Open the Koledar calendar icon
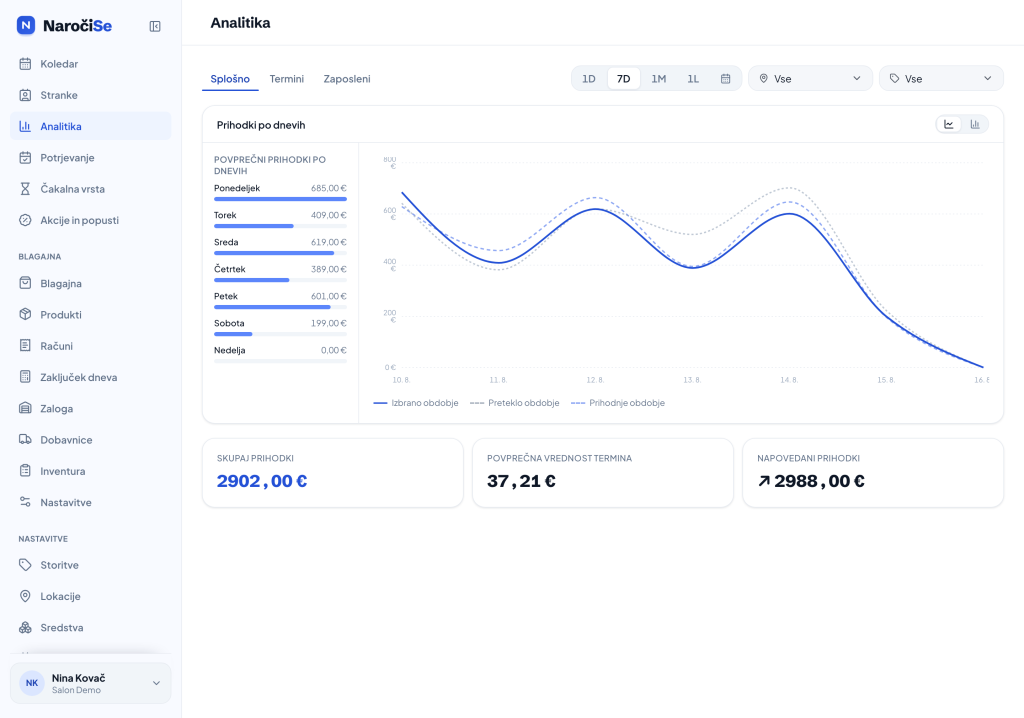The width and height of the screenshot is (1024, 718). [x=25, y=64]
